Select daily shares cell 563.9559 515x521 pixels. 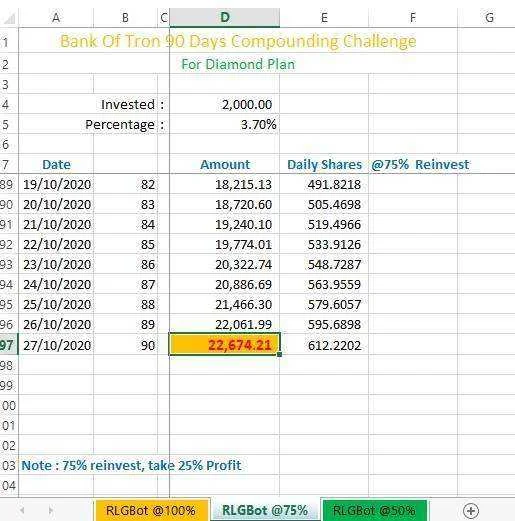324,284
